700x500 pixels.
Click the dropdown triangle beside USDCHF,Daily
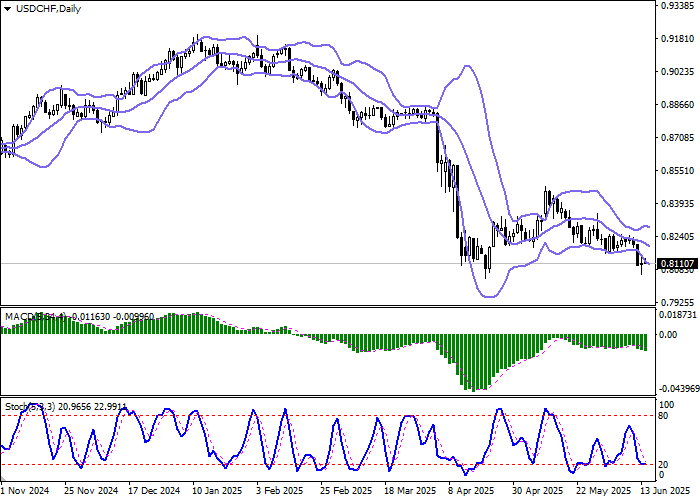[x=9, y=9]
